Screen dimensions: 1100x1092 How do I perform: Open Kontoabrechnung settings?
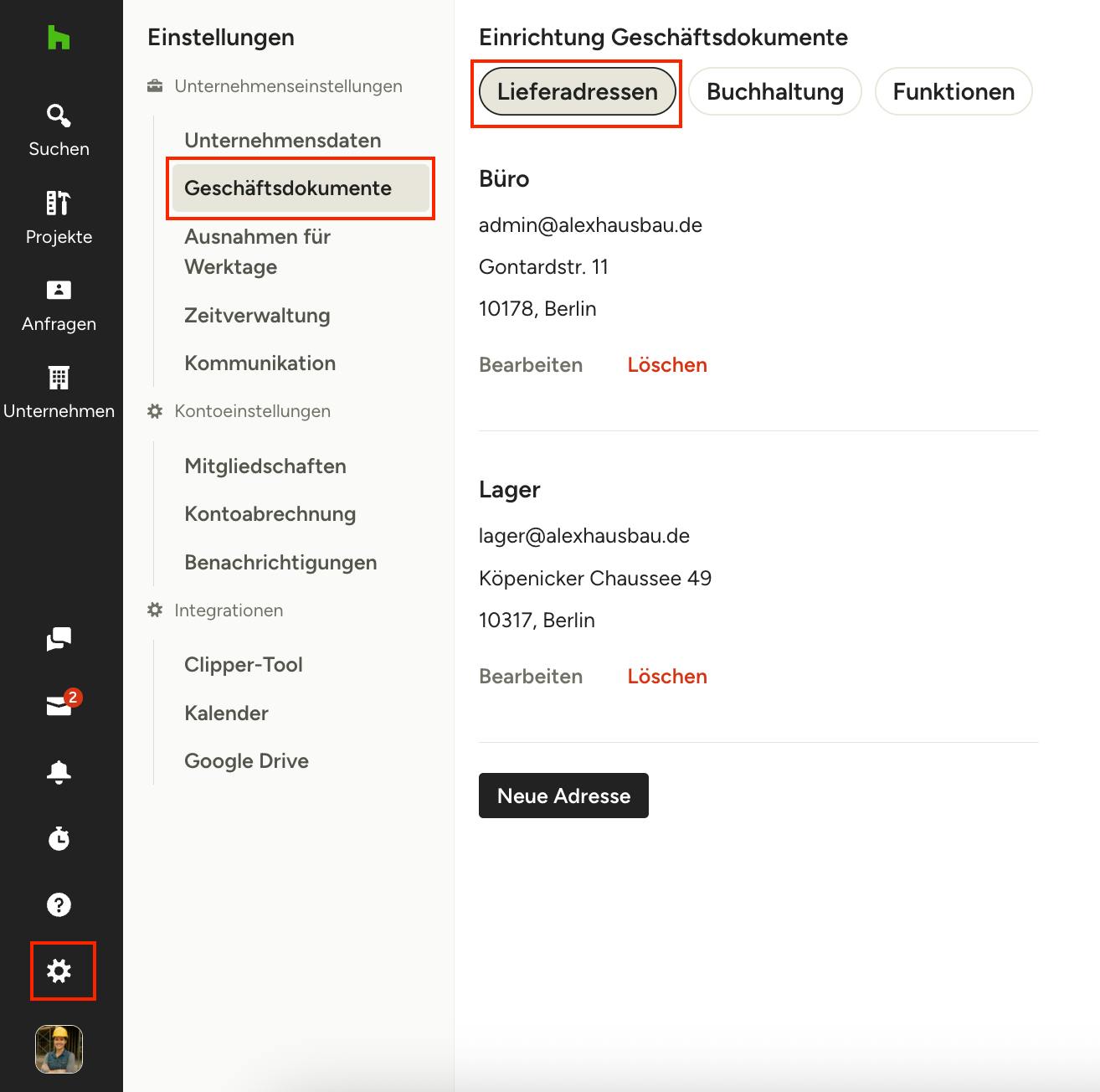pos(270,514)
